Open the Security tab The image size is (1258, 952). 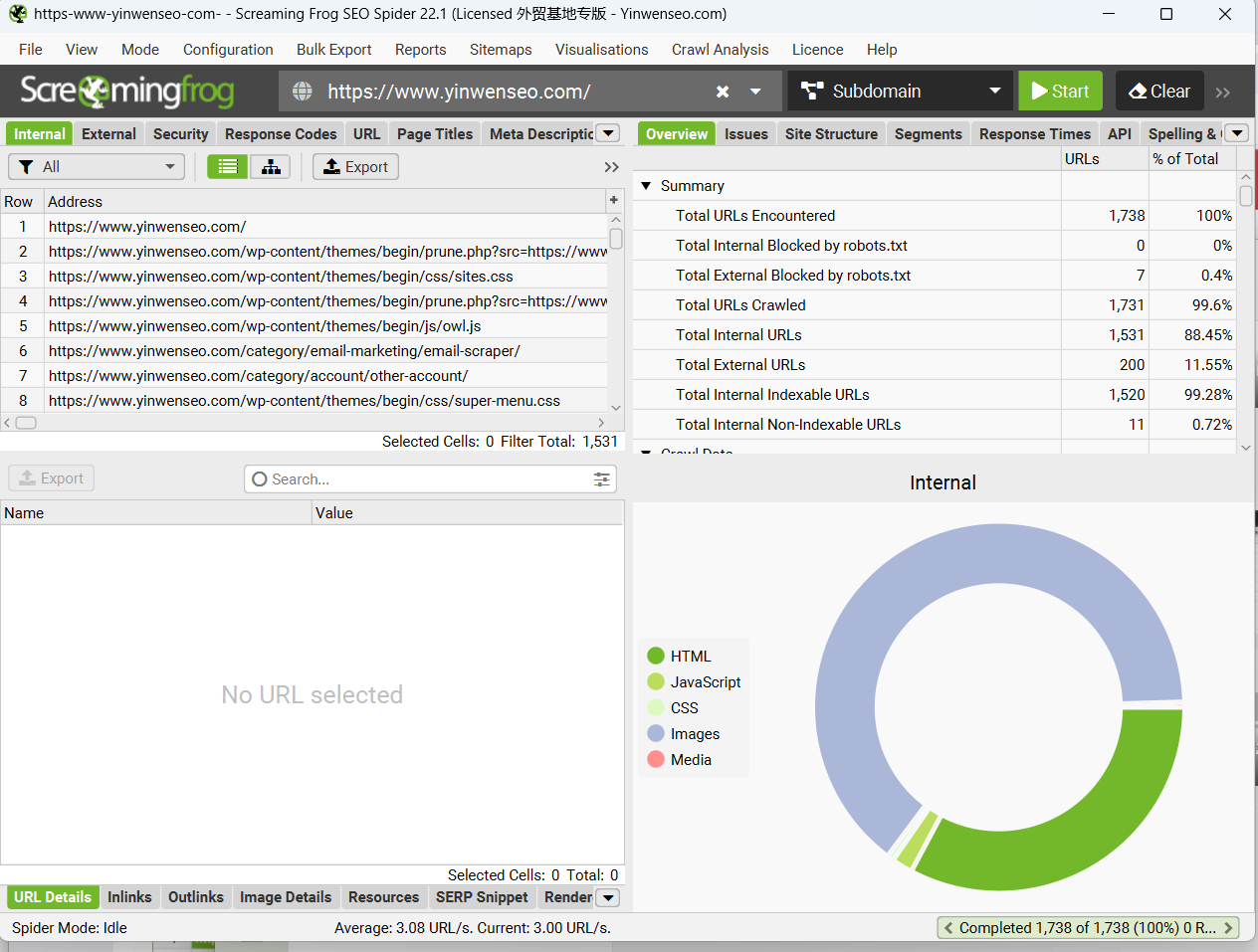[180, 134]
